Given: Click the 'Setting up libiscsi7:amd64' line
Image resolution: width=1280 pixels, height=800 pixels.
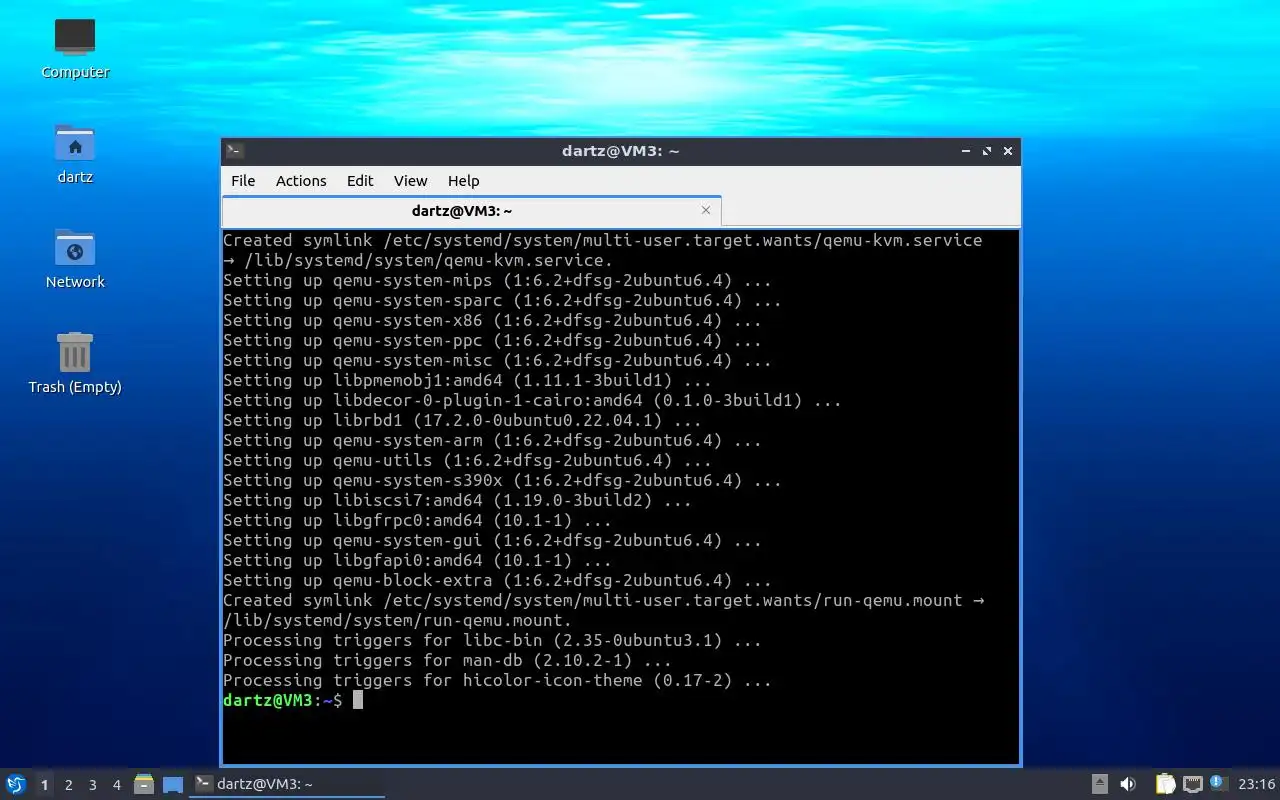Looking at the screenshot, I should coord(457,500).
